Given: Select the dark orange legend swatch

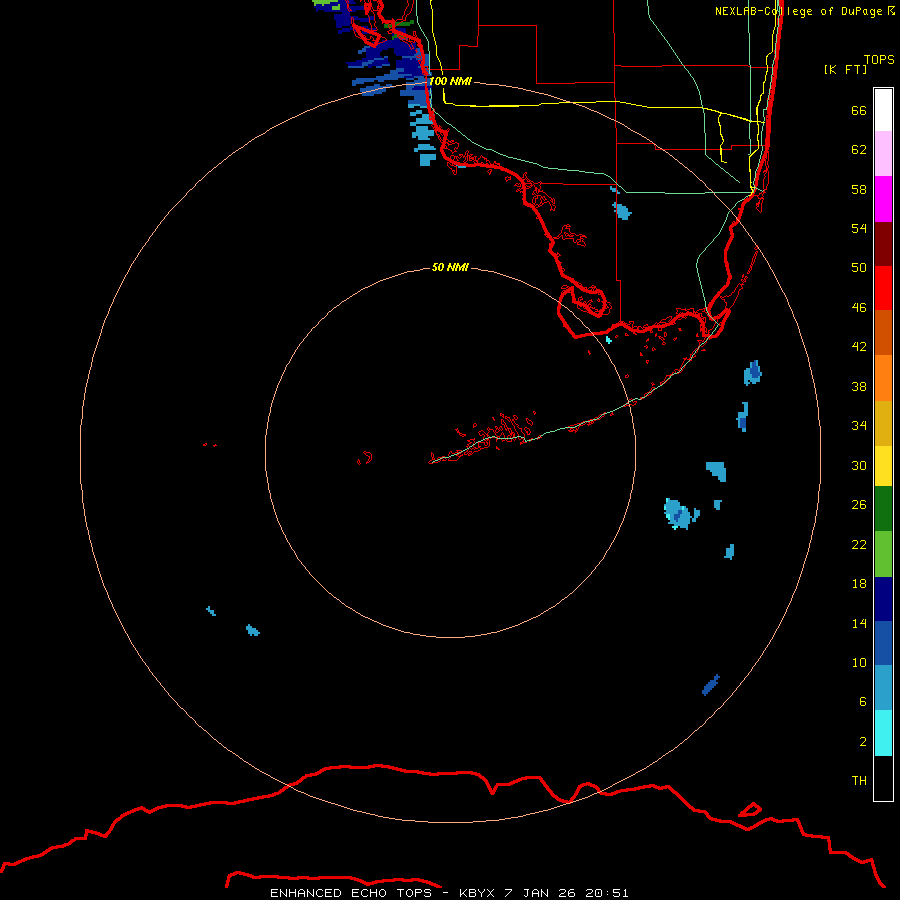Looking at the screenshot, I should tap(883, 332).
